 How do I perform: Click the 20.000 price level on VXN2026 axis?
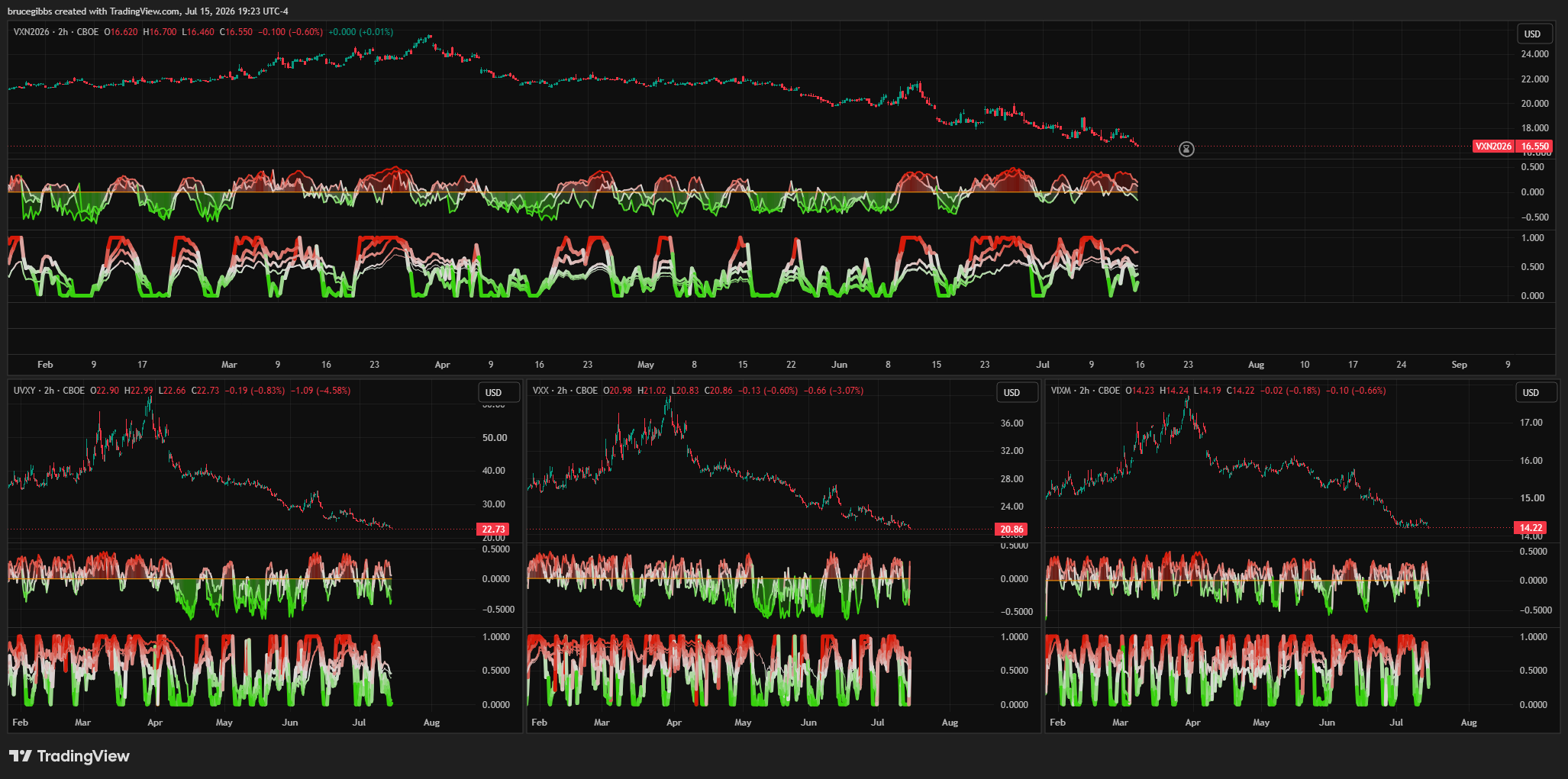coord(1534,104)
